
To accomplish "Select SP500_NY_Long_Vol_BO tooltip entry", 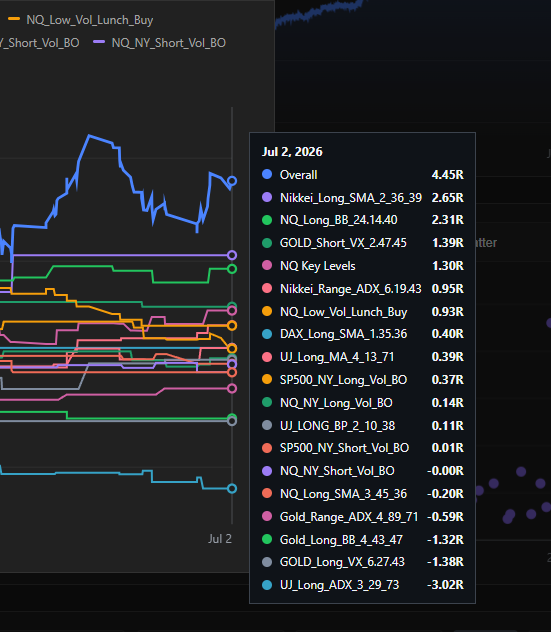I will pyautogui.click(x=343, y=380).
